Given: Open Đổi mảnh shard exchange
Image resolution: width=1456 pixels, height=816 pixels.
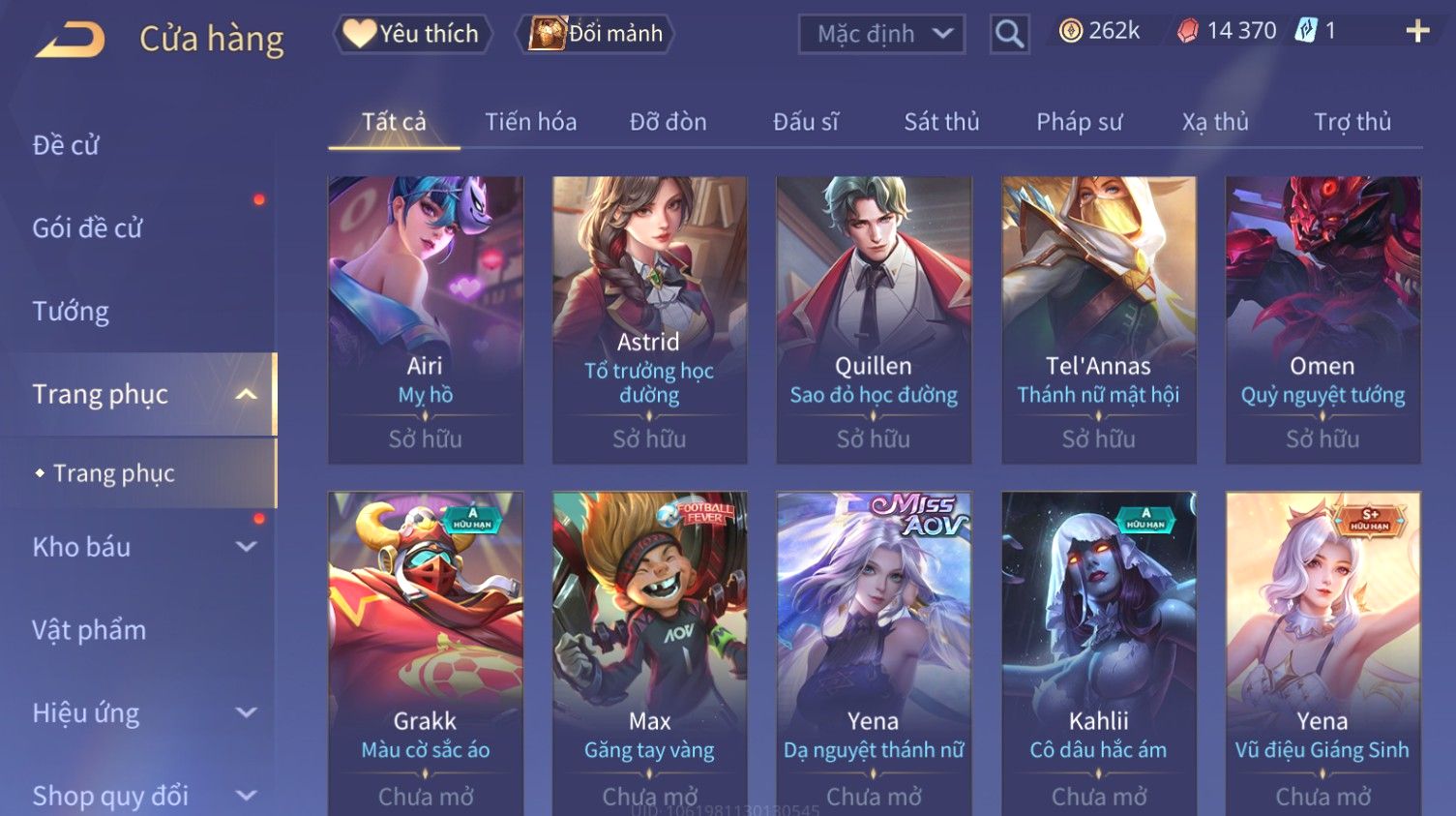Looking at the screenshot, I should click(x=595, y=34).
